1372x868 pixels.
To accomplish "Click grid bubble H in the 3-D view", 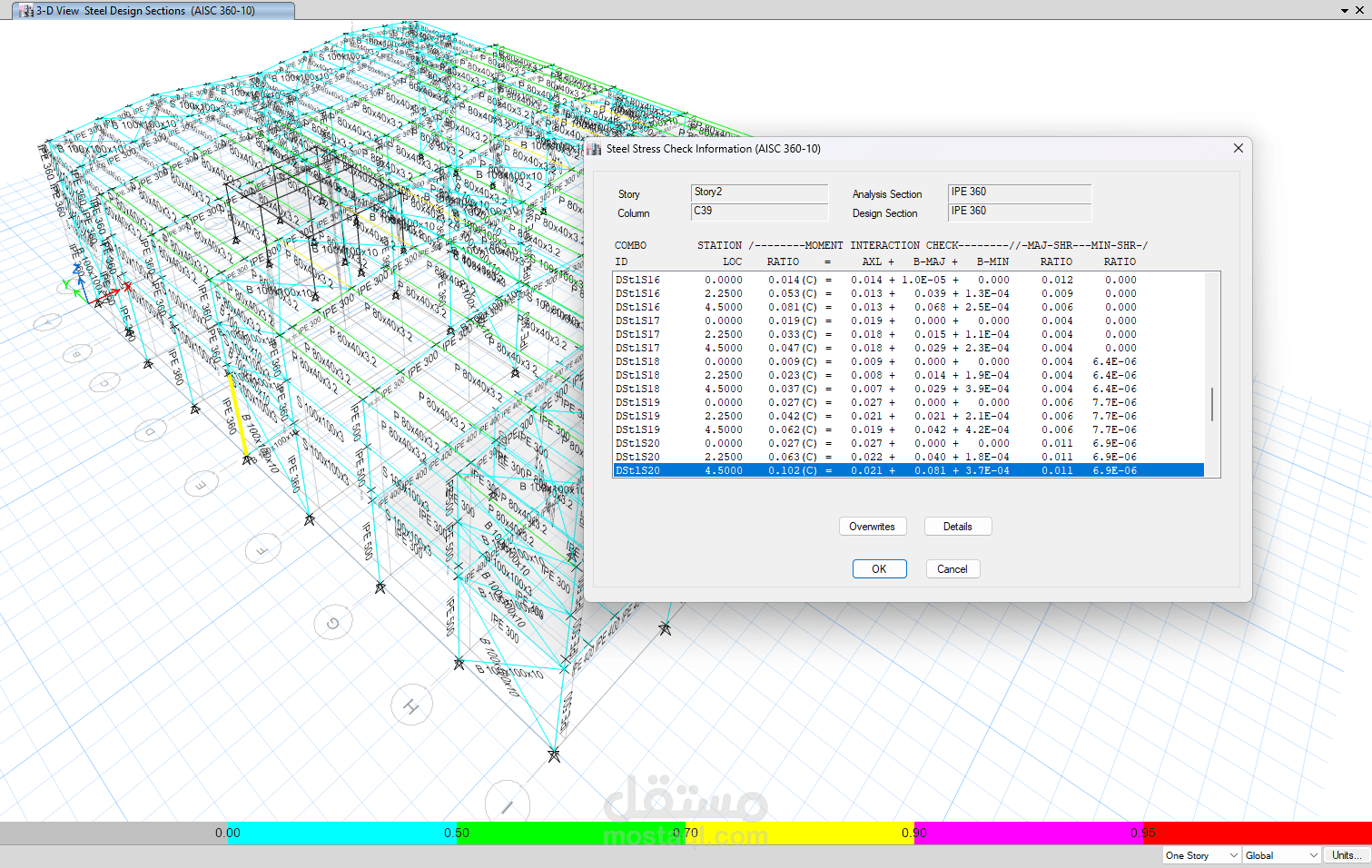I will (411, 705).
